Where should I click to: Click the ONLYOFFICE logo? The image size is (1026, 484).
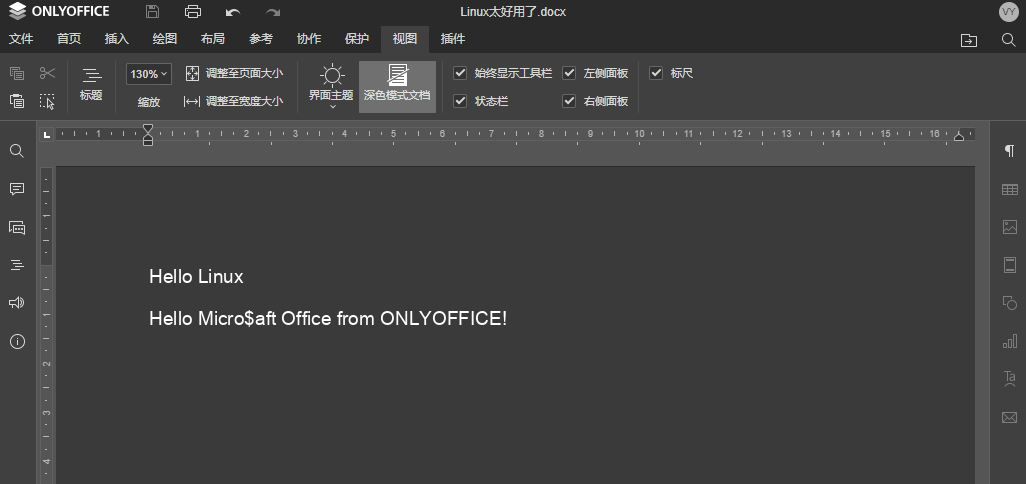59,11
